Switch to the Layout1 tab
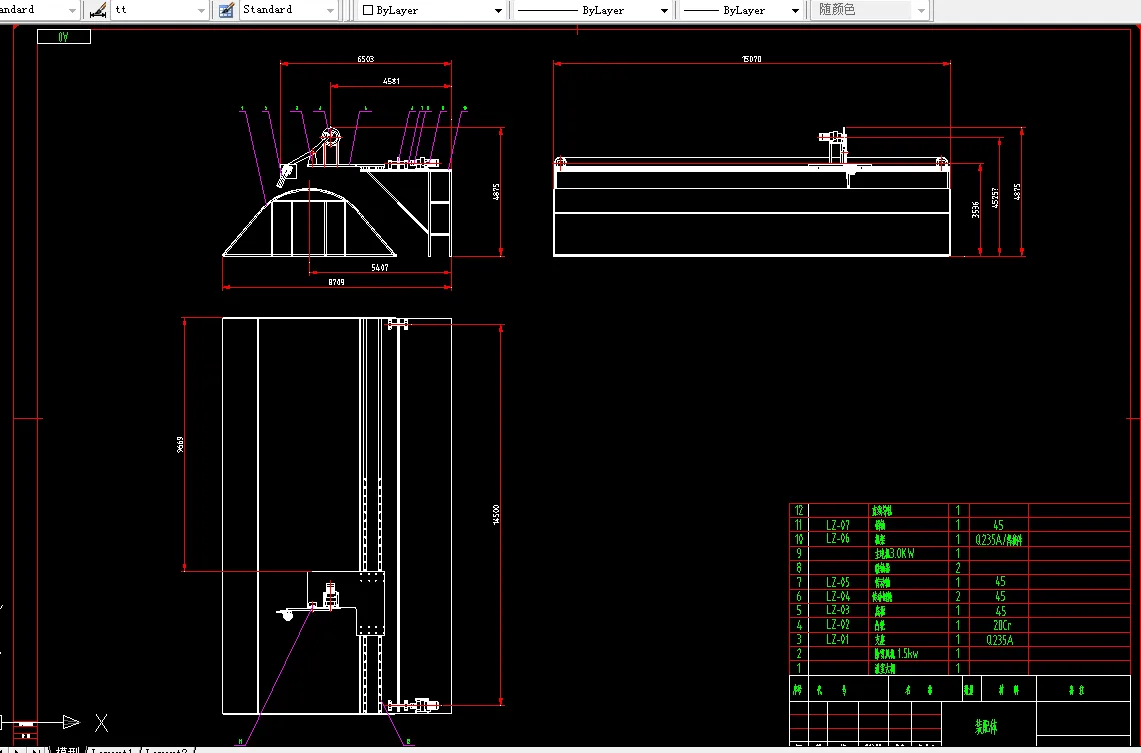 click(113, 750)
